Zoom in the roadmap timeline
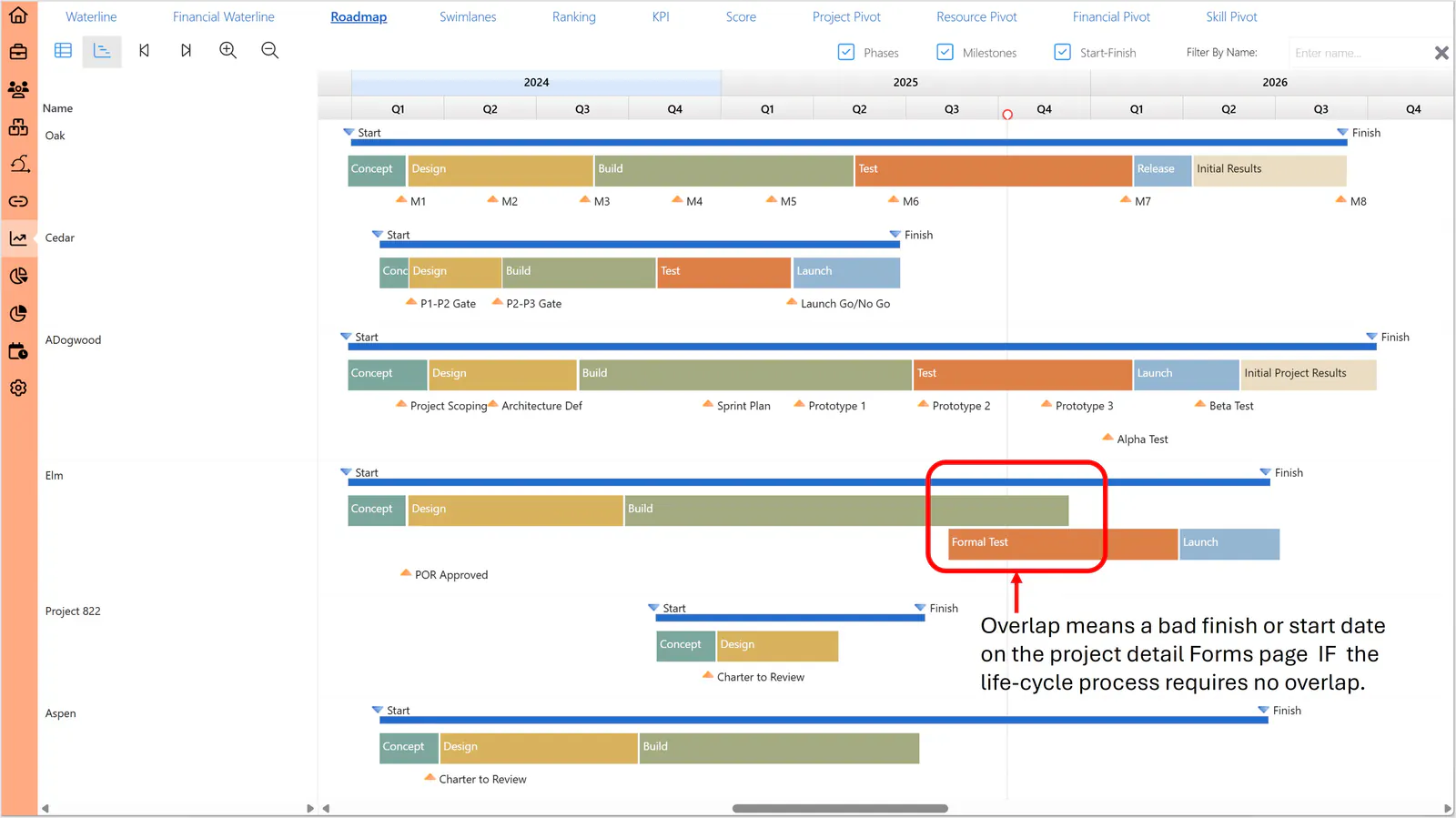 227,51
